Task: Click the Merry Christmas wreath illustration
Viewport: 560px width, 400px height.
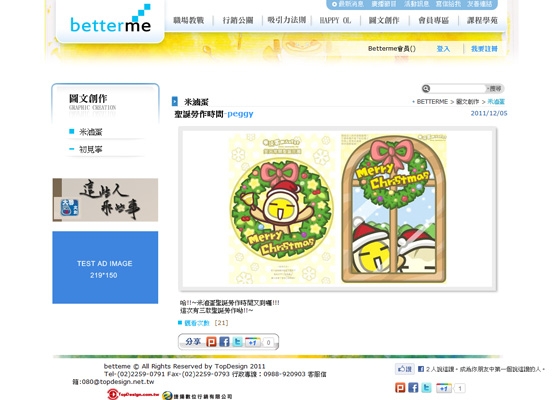Action: (x=337, y=209)
